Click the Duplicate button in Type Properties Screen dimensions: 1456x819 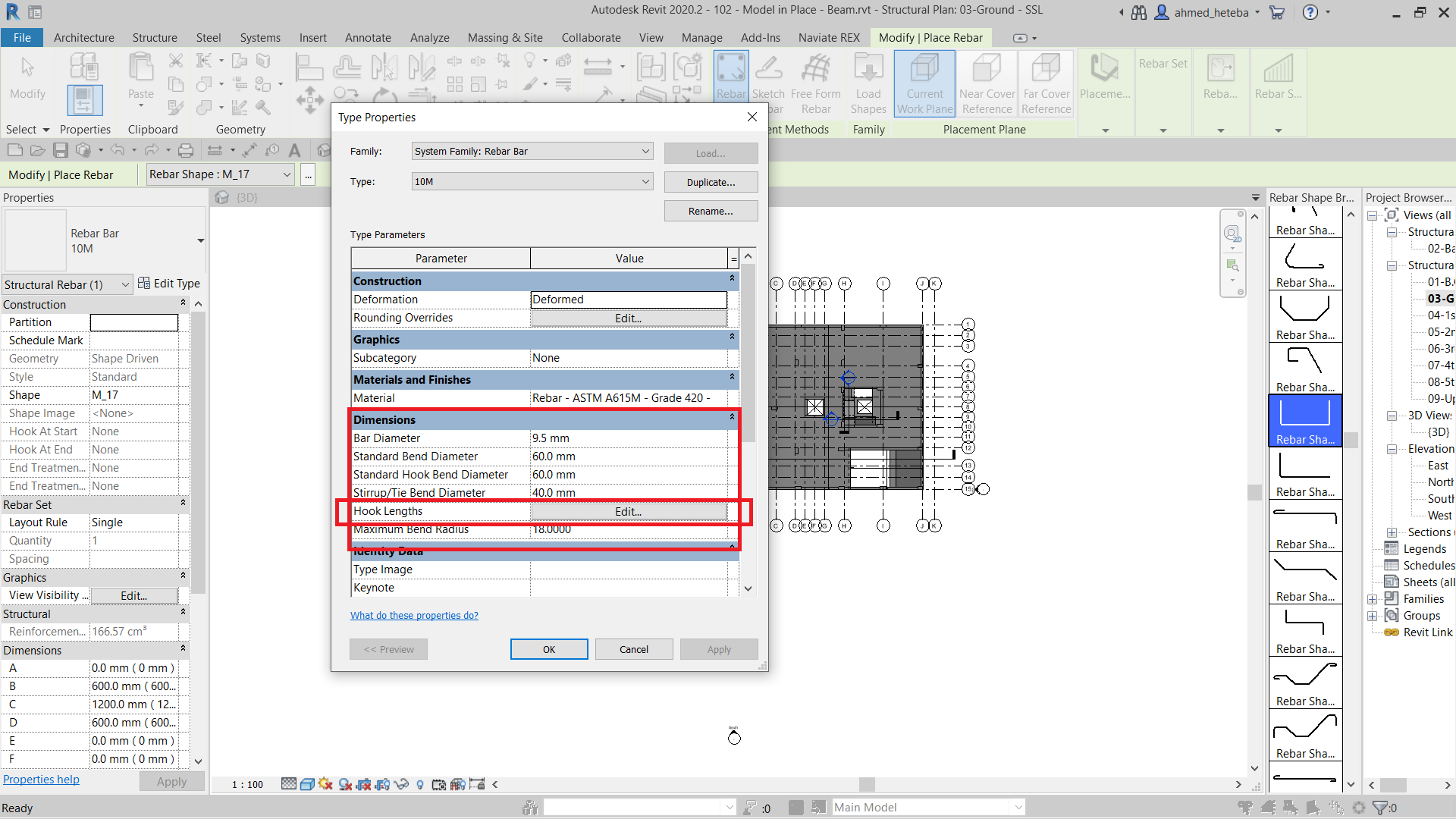(710, 182)
